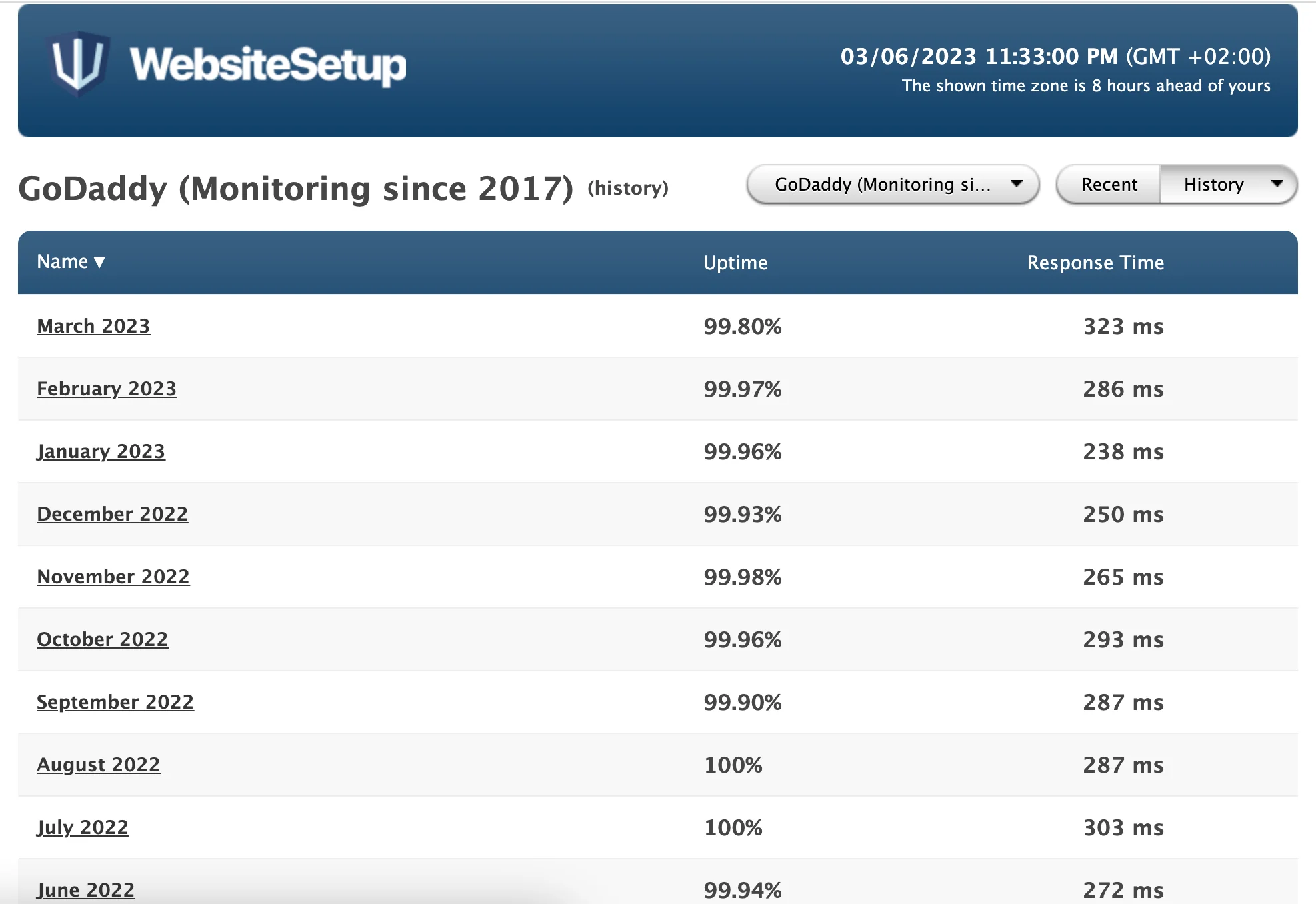Open the December 2022 history

click(x=112, y=514)
